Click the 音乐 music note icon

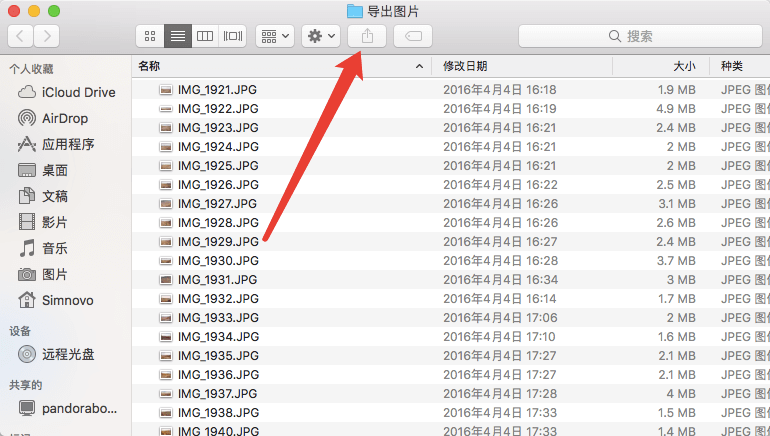point(27,248)
